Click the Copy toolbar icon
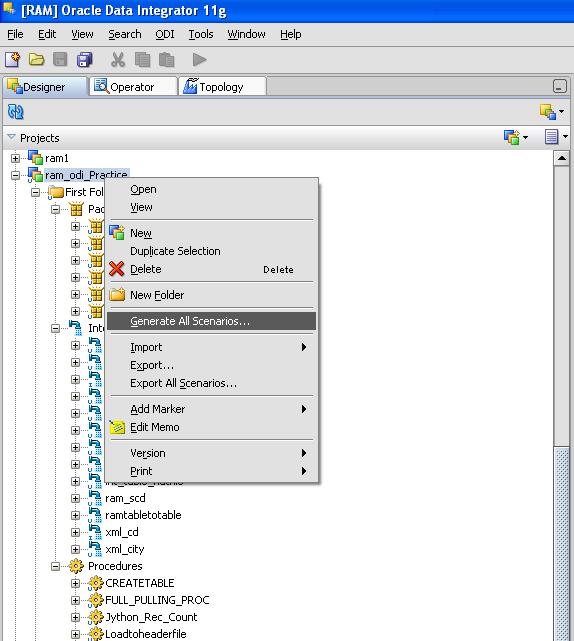The height and width of the screenshot is (641, 574). pos(142,60)
